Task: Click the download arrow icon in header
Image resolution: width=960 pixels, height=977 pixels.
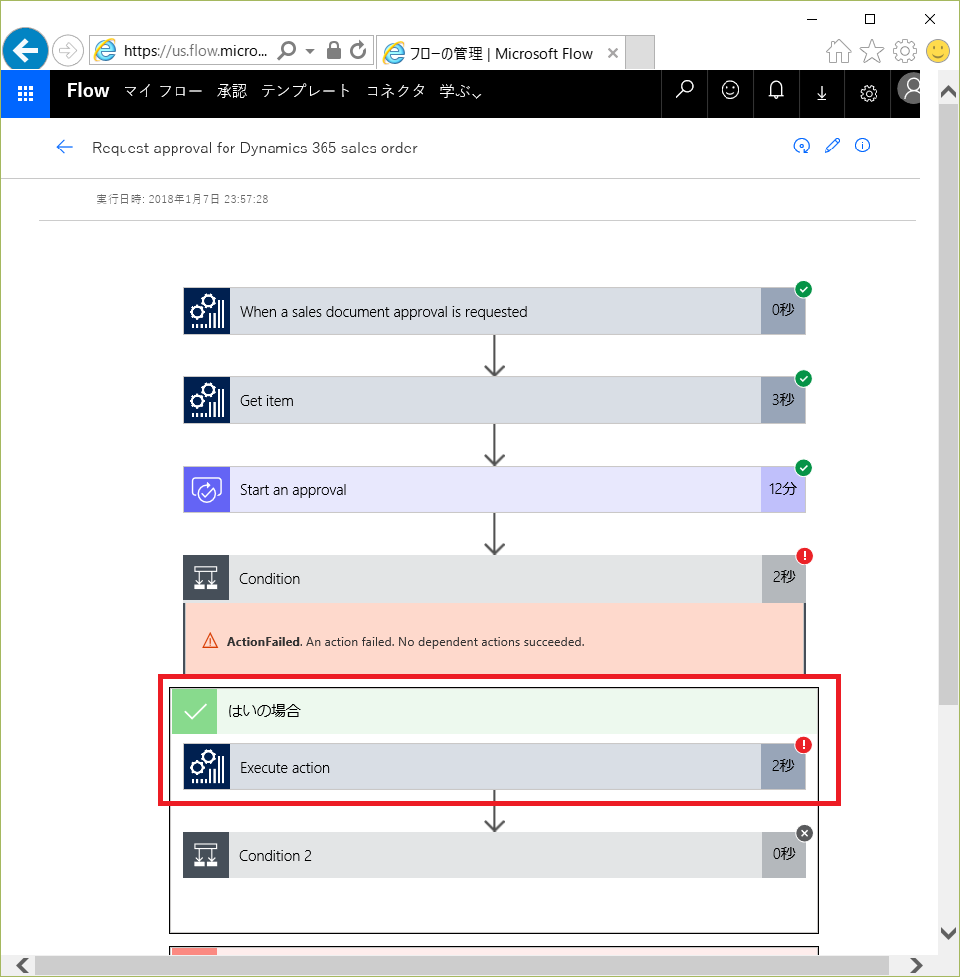Action: point(822,93)
